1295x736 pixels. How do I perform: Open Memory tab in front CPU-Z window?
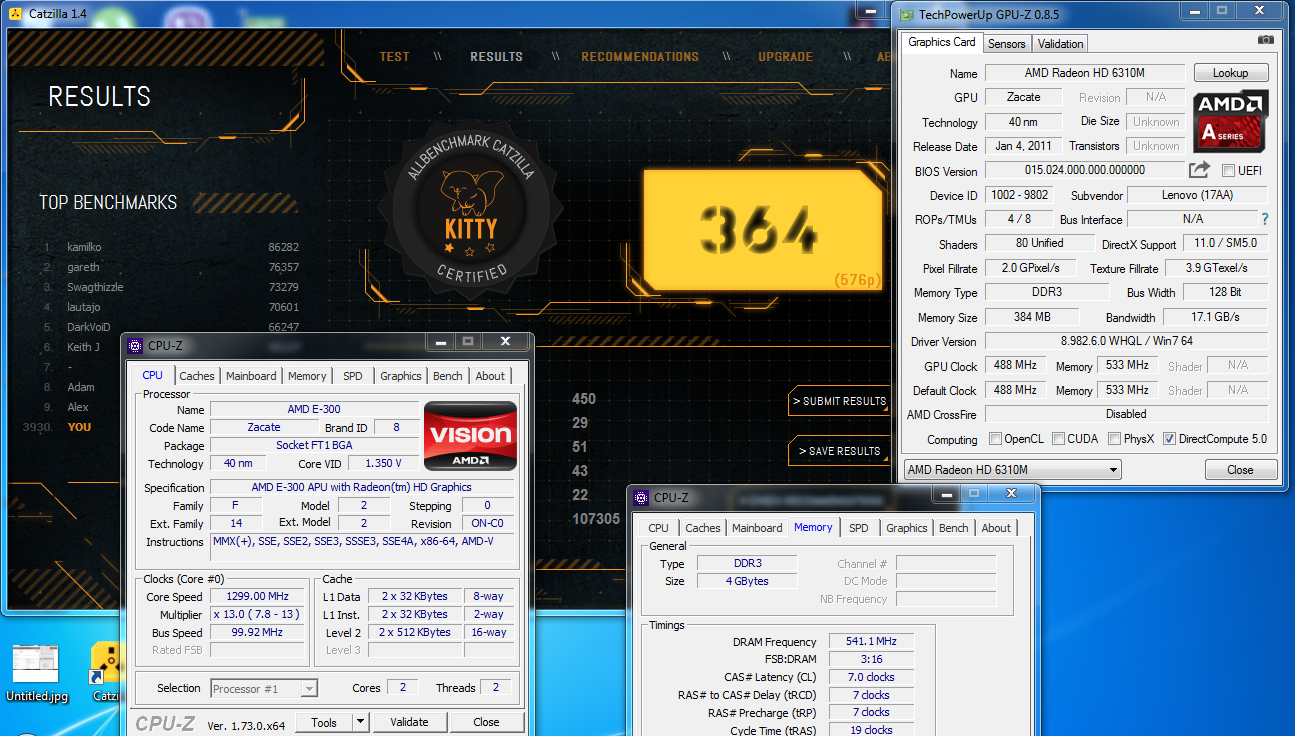click(x=307, y=376)
